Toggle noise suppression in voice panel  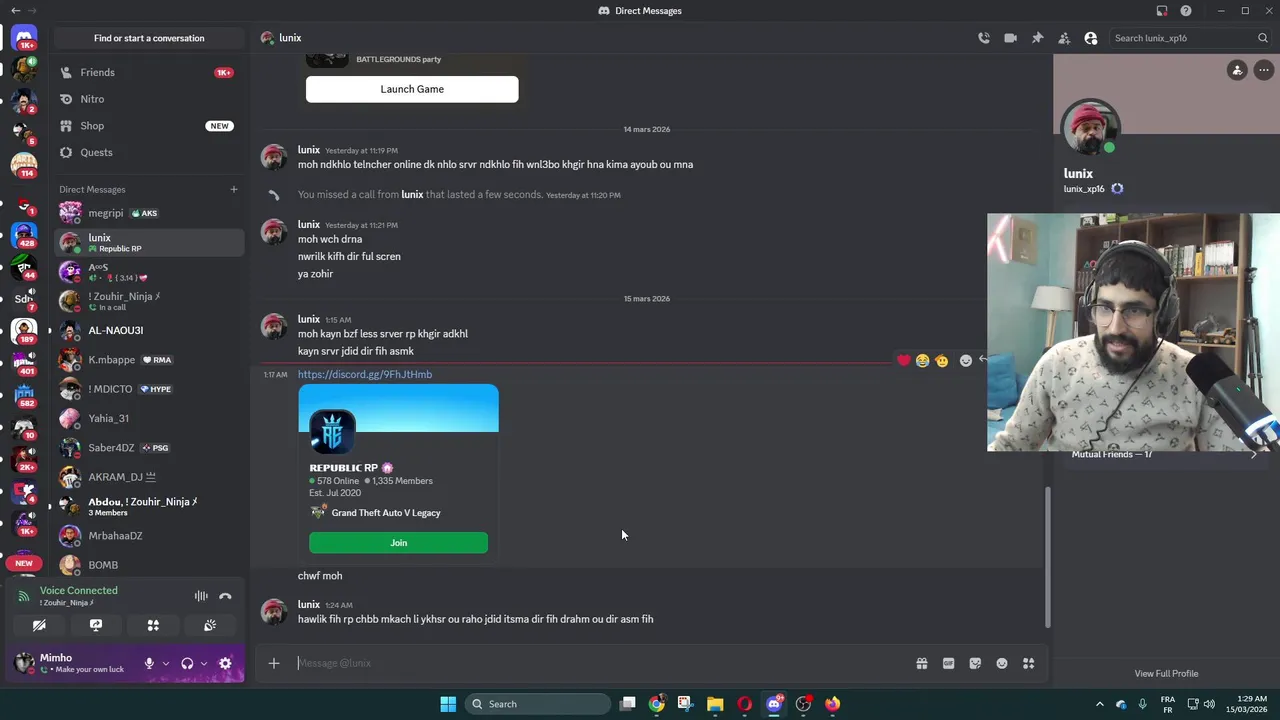tap(201, 596)
